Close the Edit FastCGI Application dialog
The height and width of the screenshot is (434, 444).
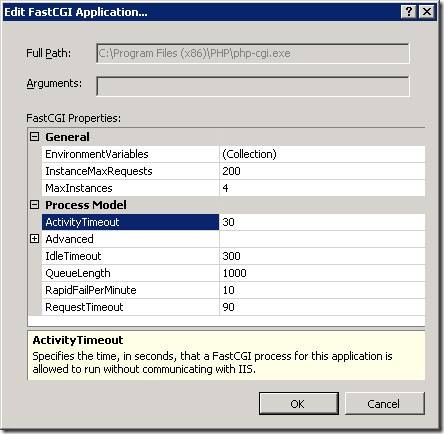tap(426, 12)
